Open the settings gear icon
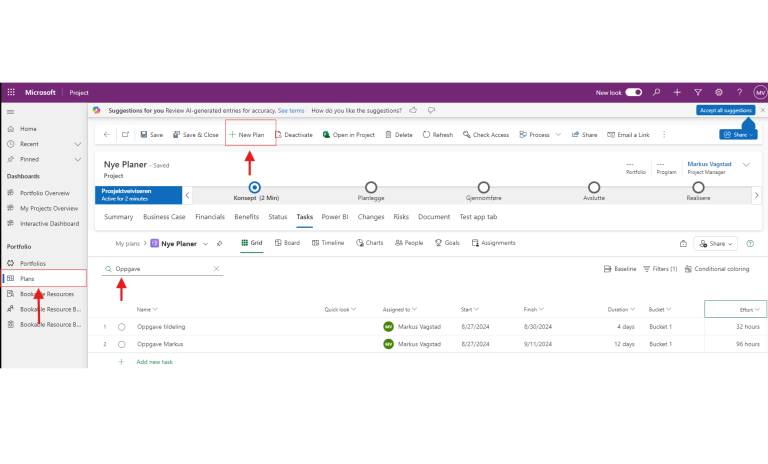The width and height of the screenshot is (768, 464). point(719,92)
